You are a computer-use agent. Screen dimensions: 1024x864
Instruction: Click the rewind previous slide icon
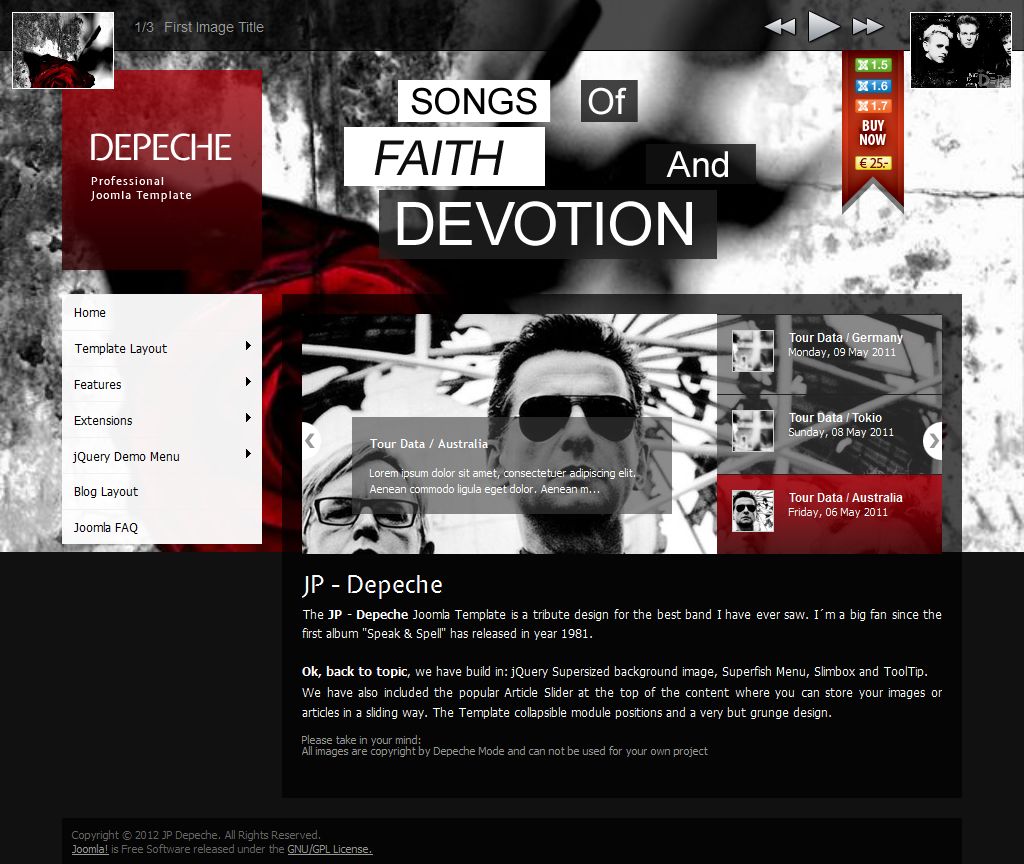point(780,27)
